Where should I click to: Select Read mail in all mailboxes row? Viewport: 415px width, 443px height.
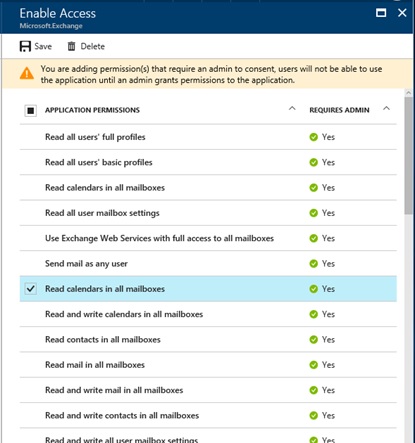point(208,365)
